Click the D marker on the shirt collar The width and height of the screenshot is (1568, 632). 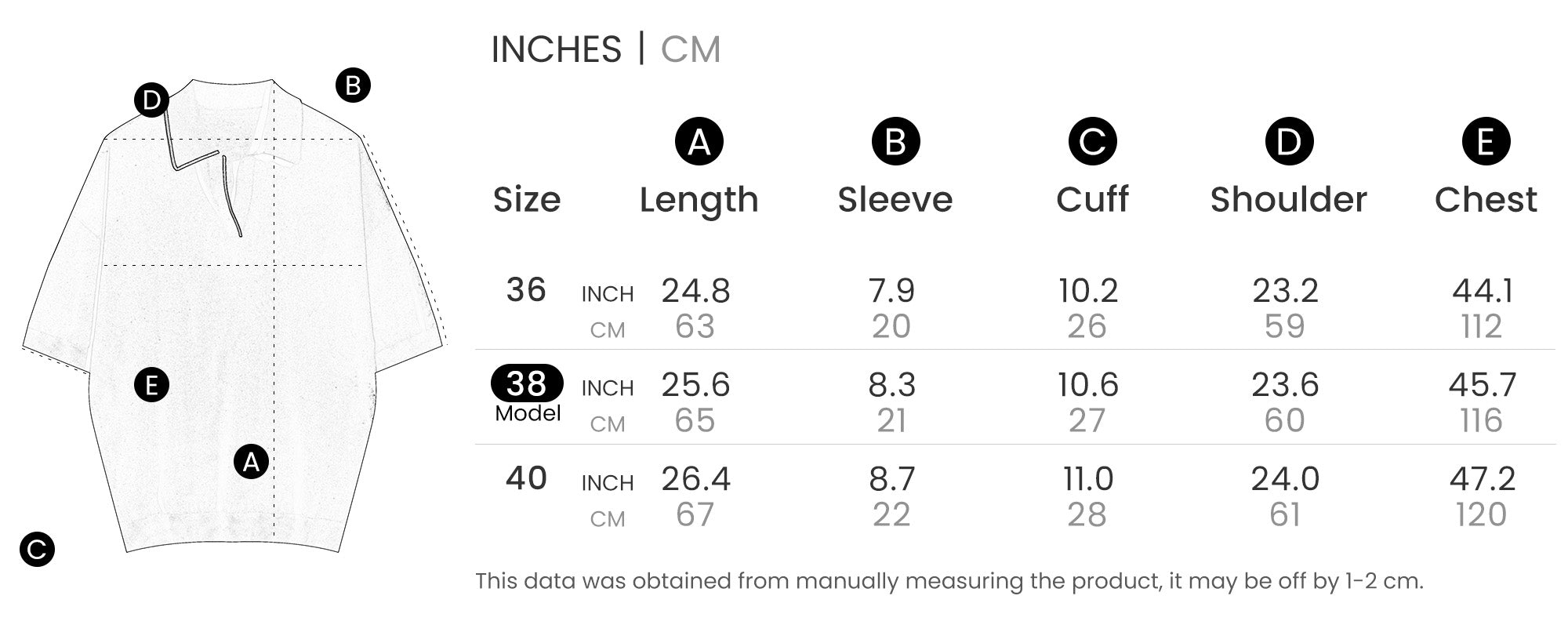(151, 100)
